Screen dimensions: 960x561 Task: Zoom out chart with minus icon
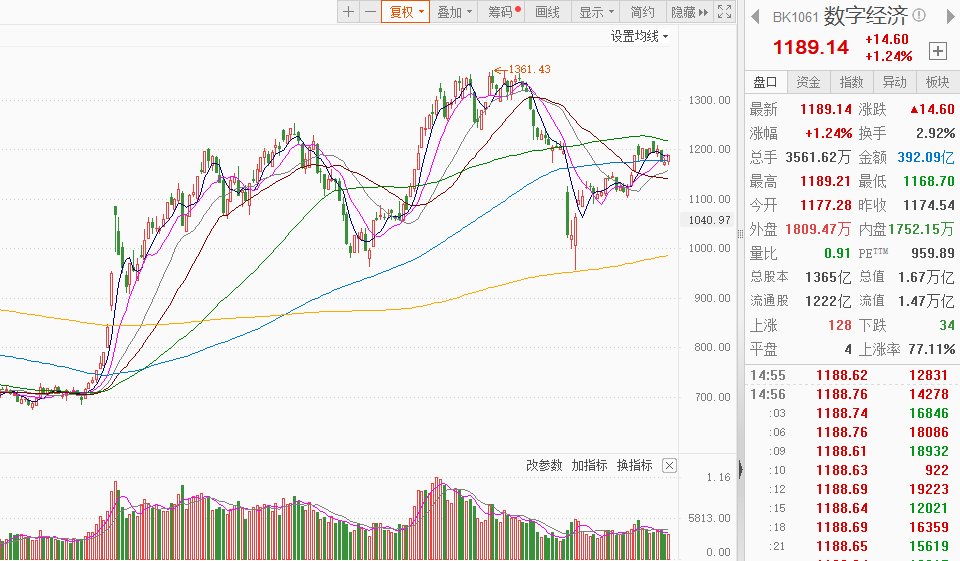pos(370,12)
